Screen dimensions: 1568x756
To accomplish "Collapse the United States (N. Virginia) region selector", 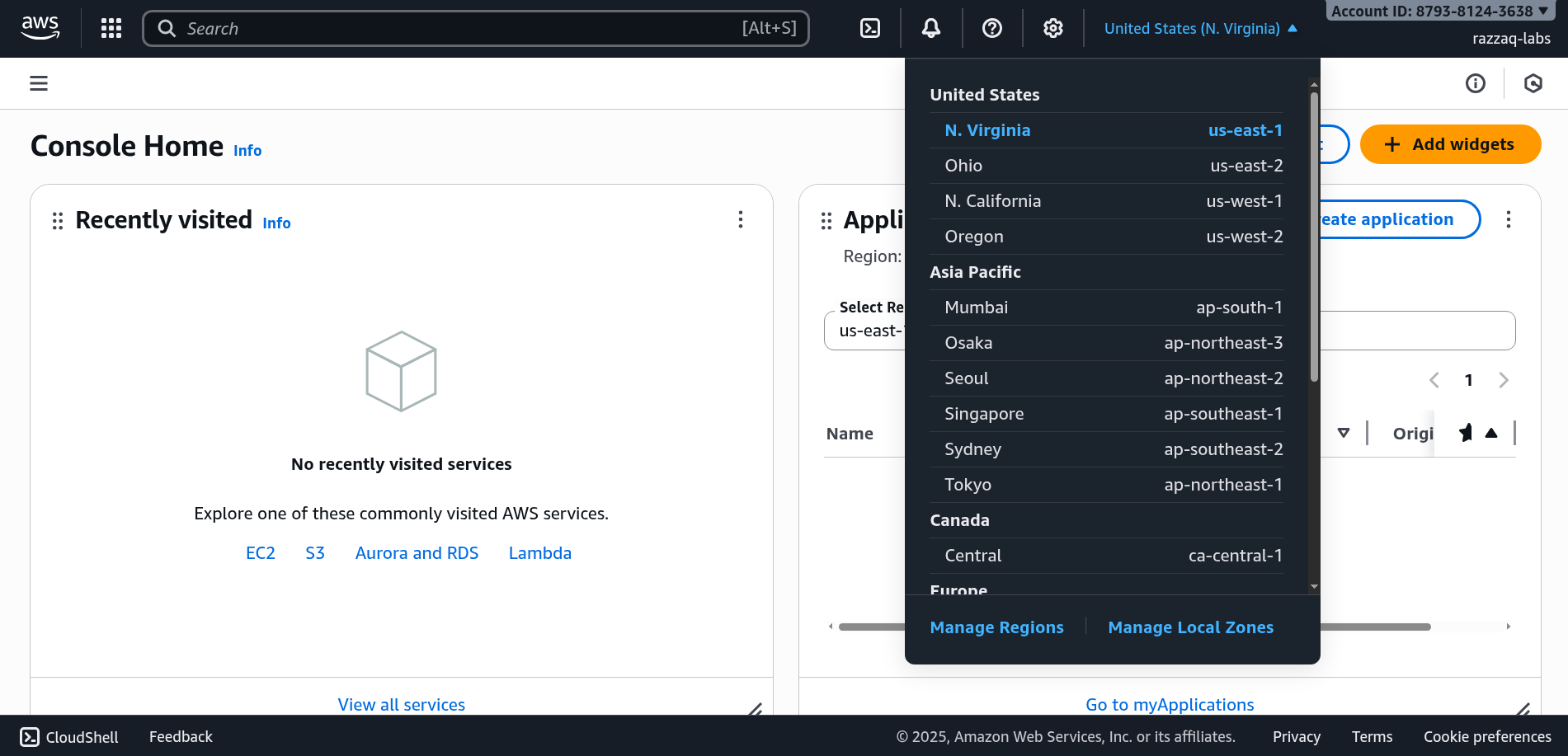I will tap(1200, 29).
